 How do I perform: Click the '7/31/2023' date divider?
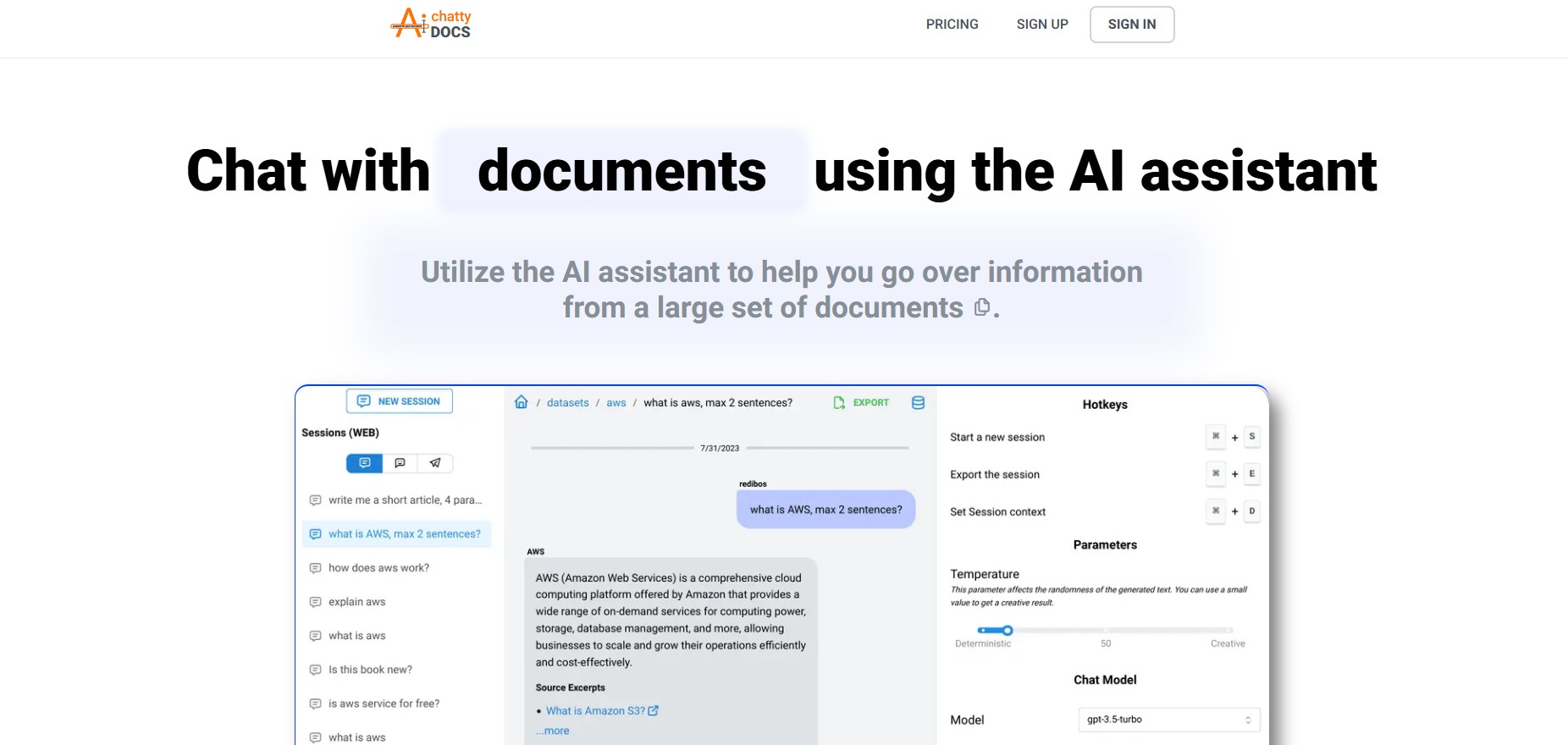click(x=720, y=449)
